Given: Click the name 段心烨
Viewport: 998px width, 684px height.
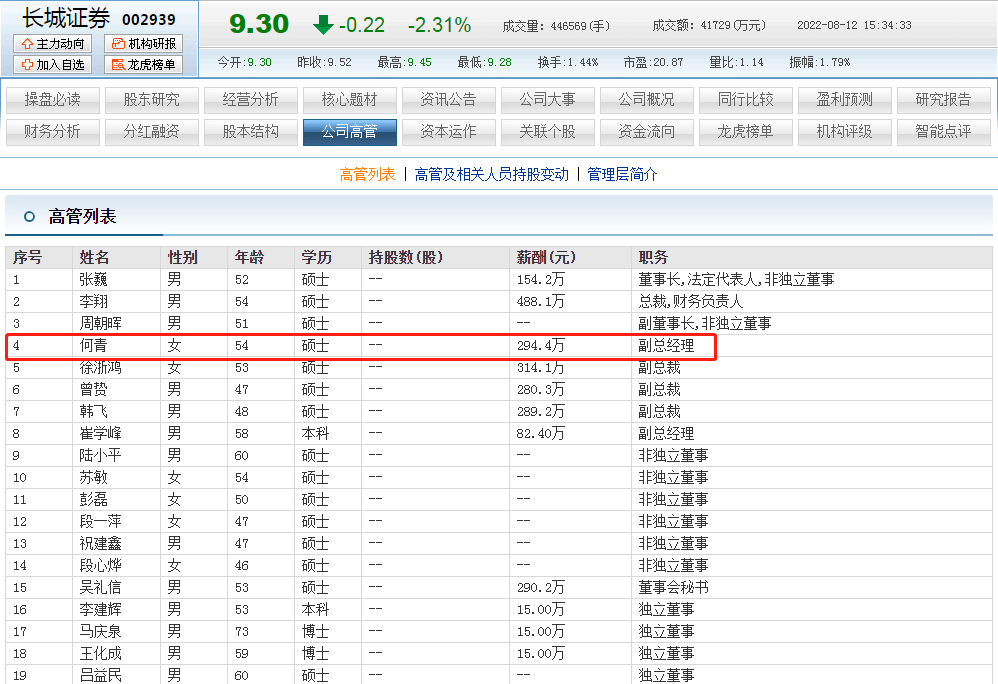Looking at the screenshot, I should [x=101, y=565].
